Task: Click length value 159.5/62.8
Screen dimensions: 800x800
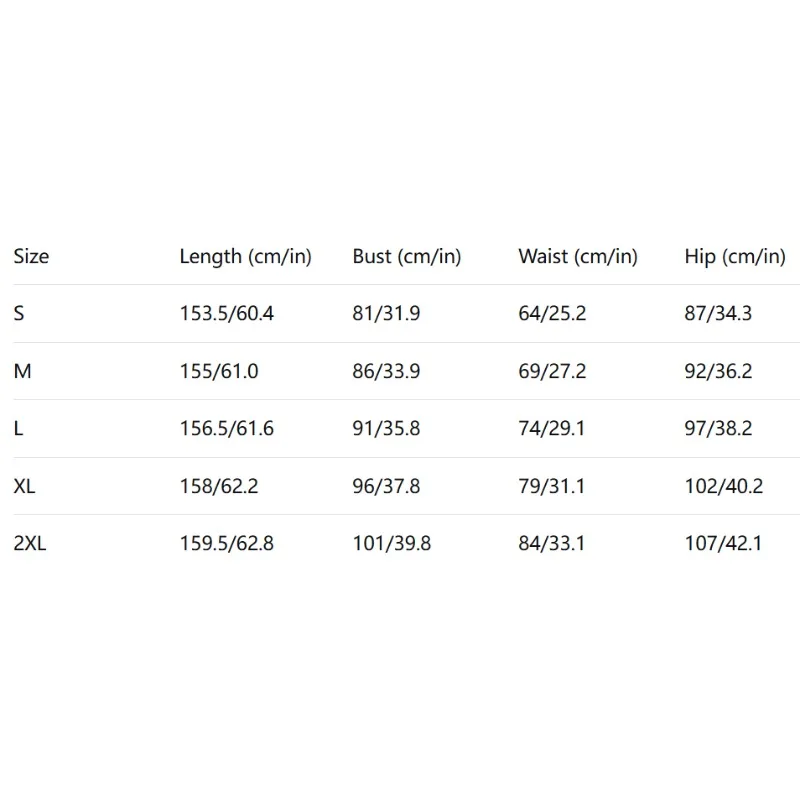Action: pyautogui.click(x=226, y=545)
